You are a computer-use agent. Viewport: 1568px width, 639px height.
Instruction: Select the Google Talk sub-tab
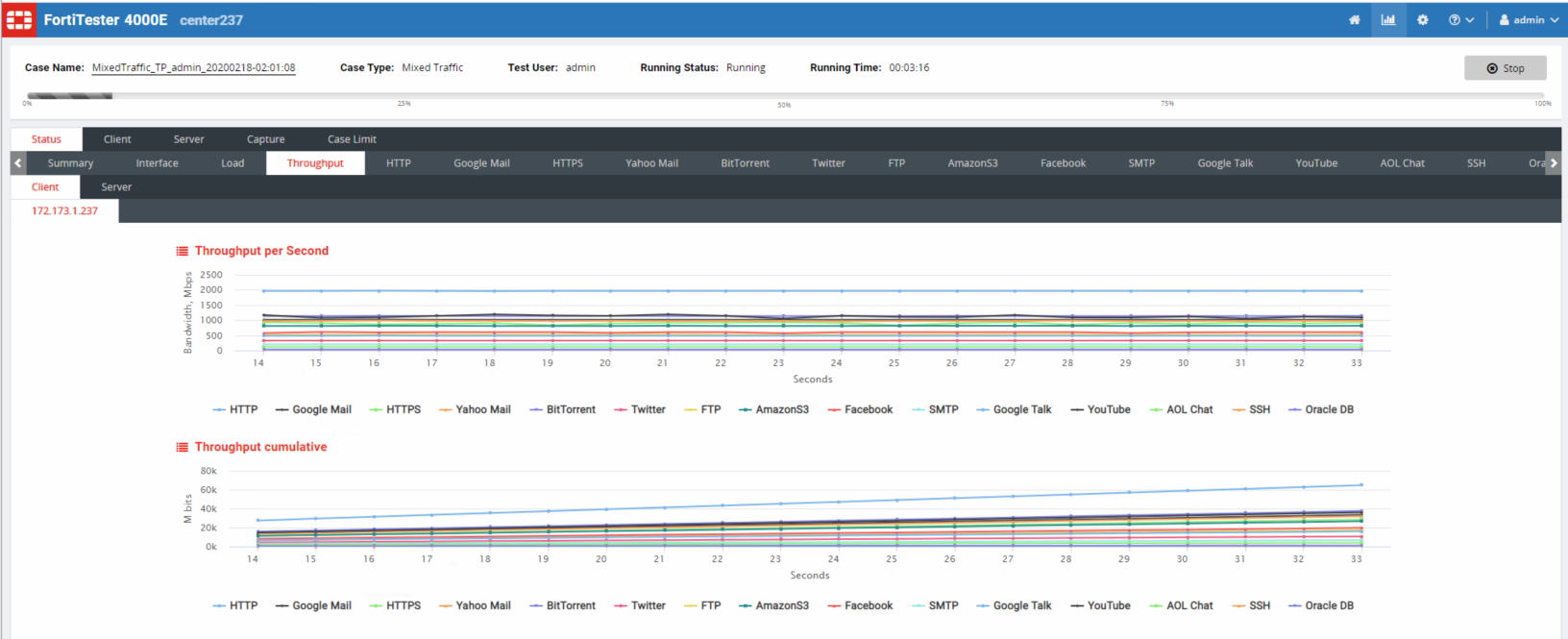1225,163
